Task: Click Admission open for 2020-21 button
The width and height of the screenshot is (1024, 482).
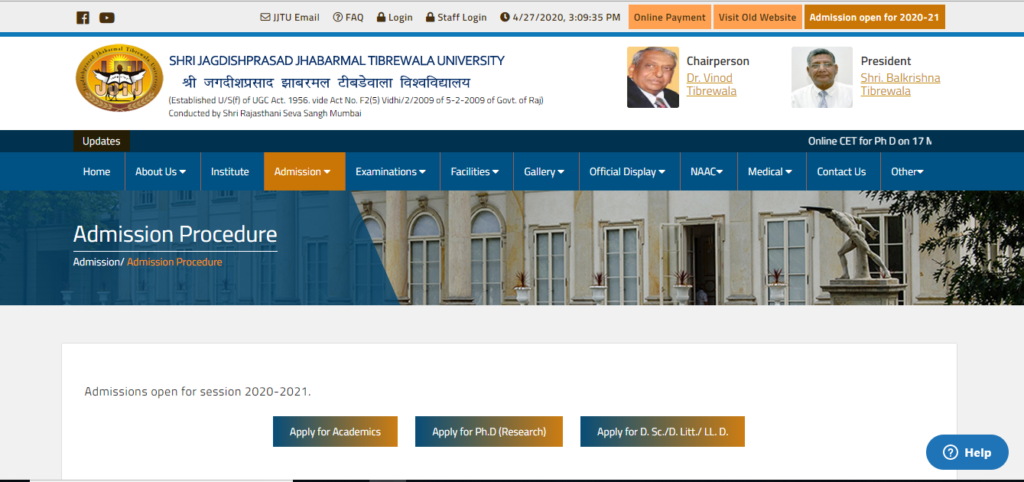Action: click(874, 17)
